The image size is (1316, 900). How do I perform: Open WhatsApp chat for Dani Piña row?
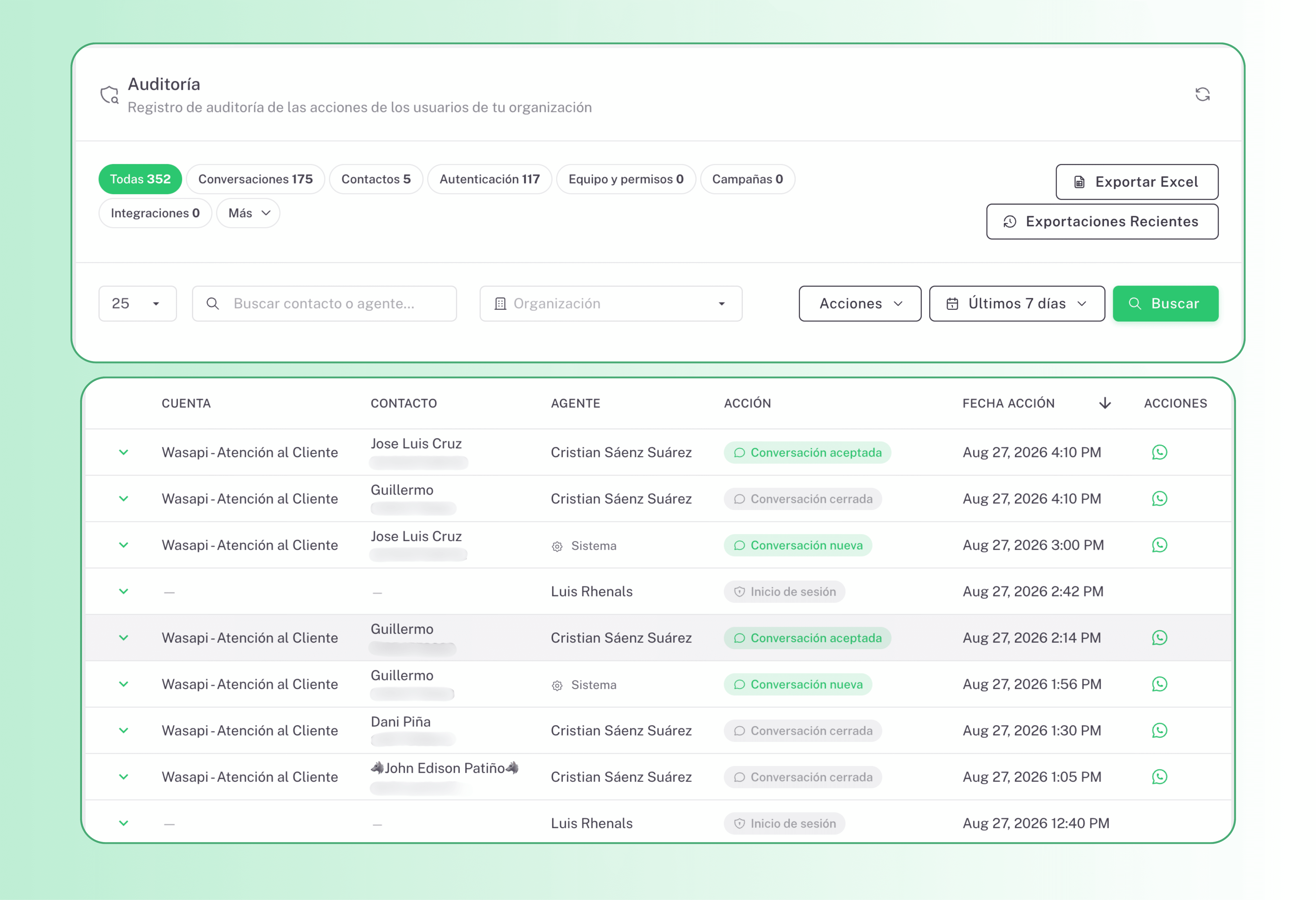1159,731
